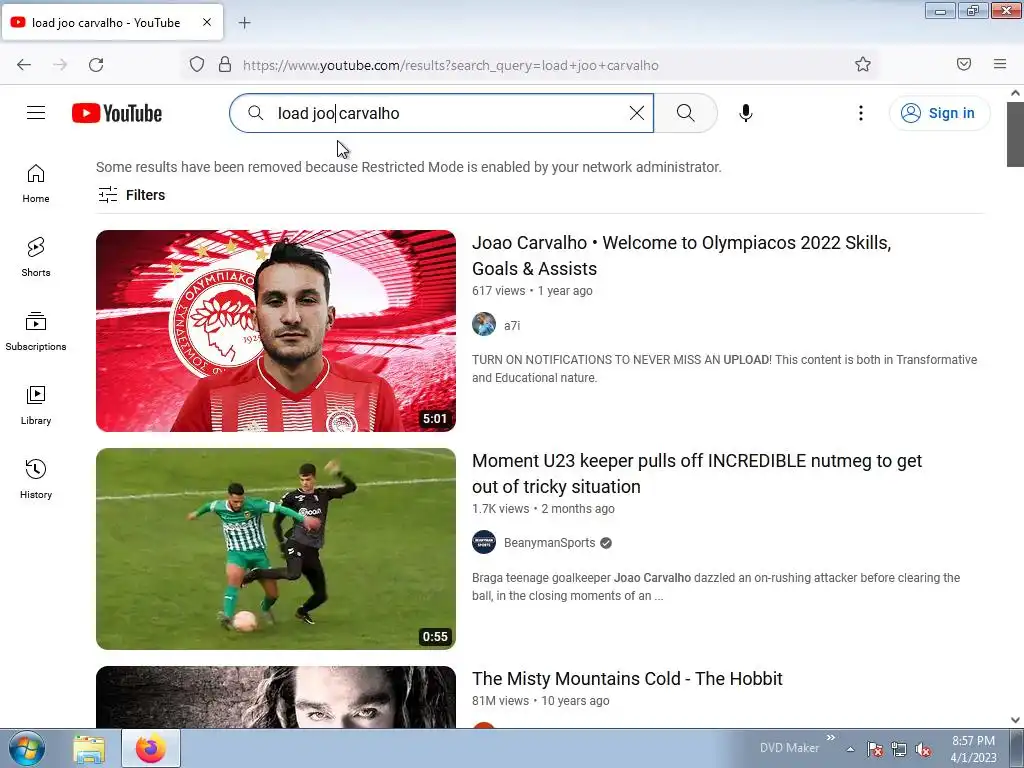The image size is (1024, 768).
Task: Clear the search box with X
Action: (637, 113)
